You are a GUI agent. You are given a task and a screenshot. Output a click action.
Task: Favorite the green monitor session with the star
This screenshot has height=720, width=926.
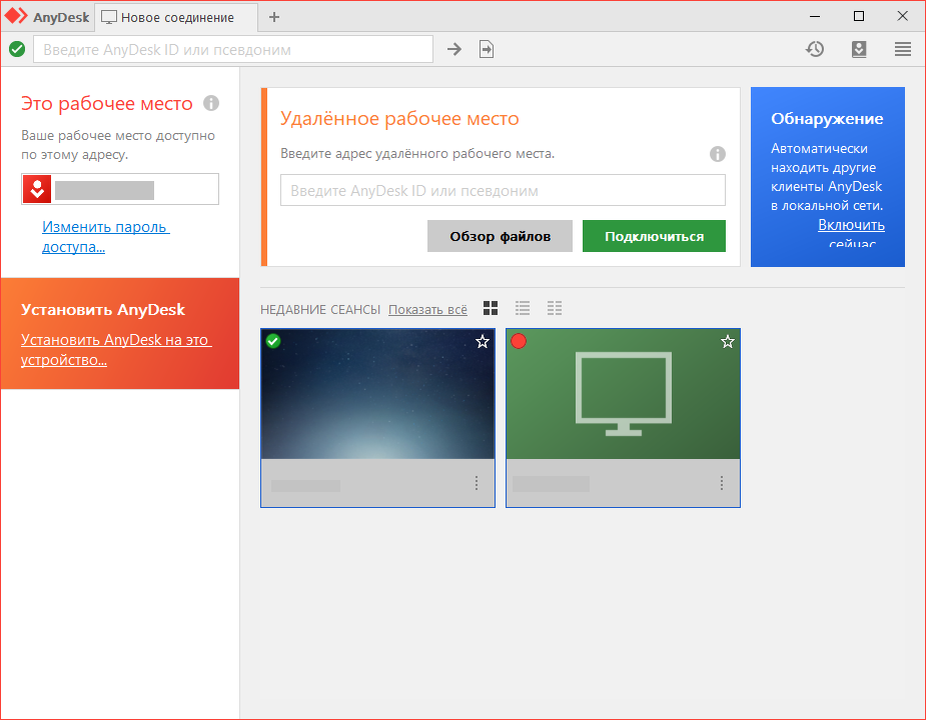[728, 341]
